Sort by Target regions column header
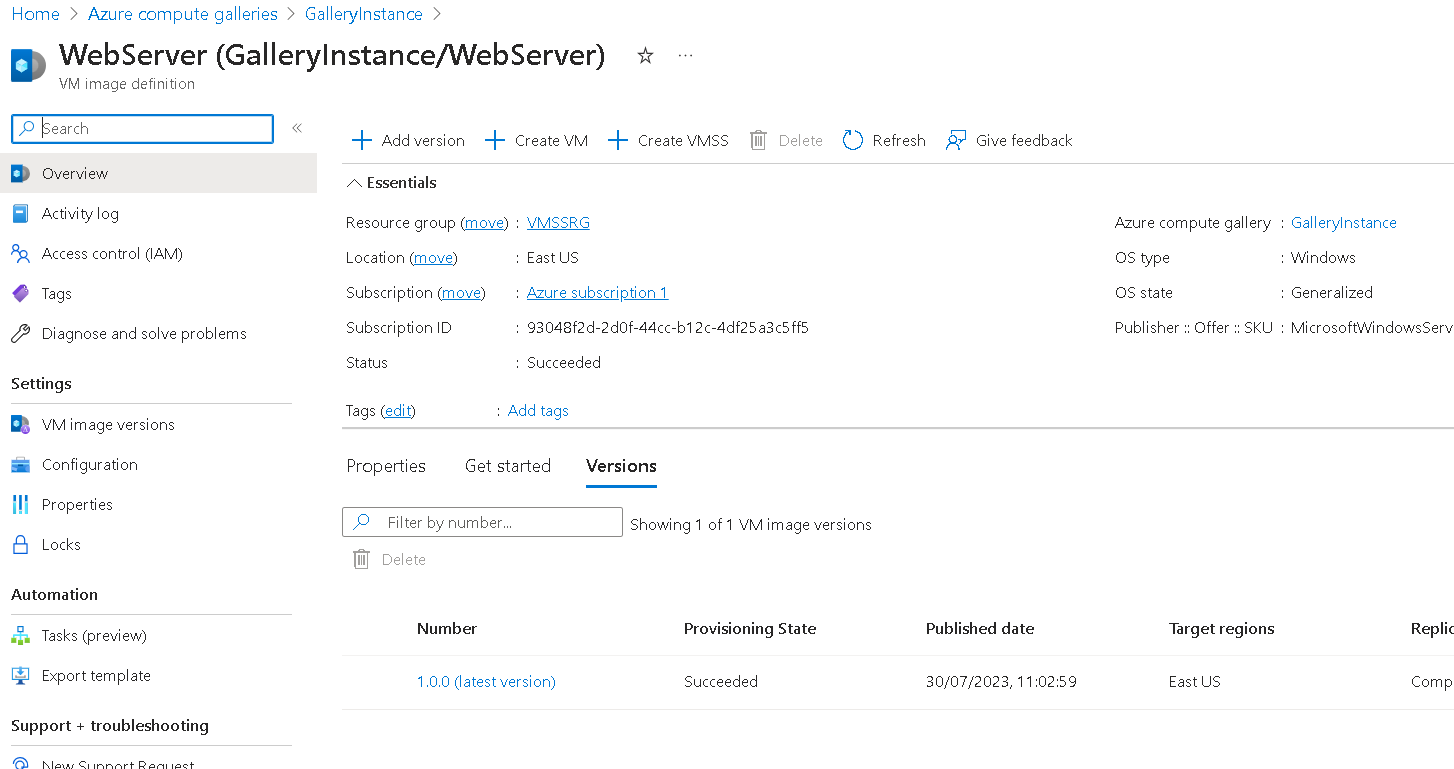The width and height of the screenshot is (1454, 769). (x=1222, y=628)
